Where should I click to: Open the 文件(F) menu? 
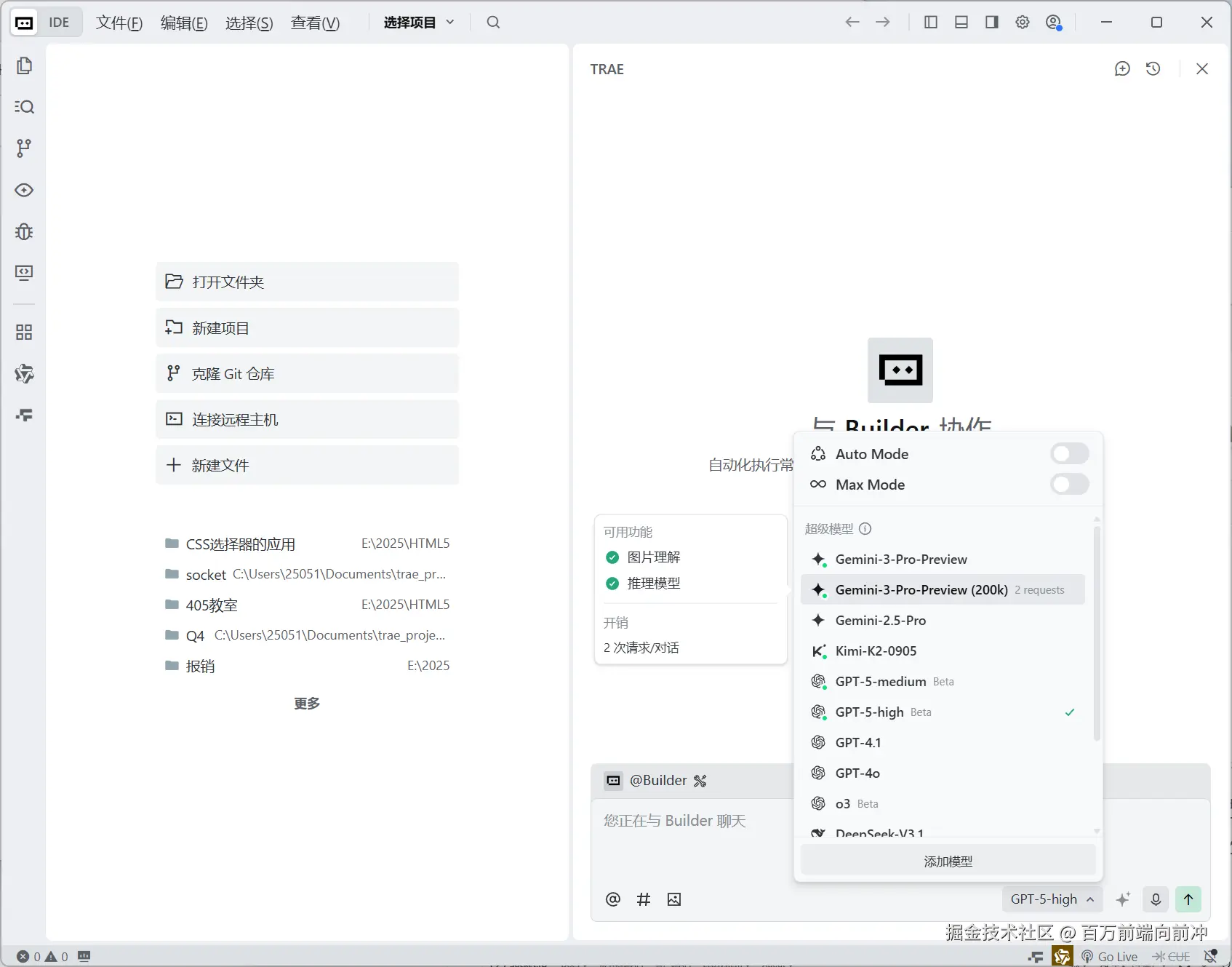click(x=119, y=23)
